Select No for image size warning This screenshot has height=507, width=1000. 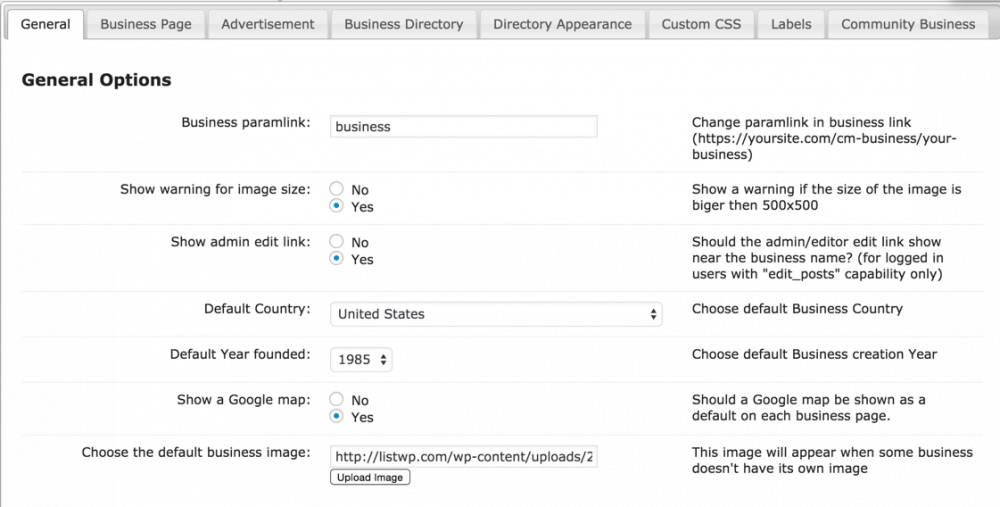(x=337, y=189)
